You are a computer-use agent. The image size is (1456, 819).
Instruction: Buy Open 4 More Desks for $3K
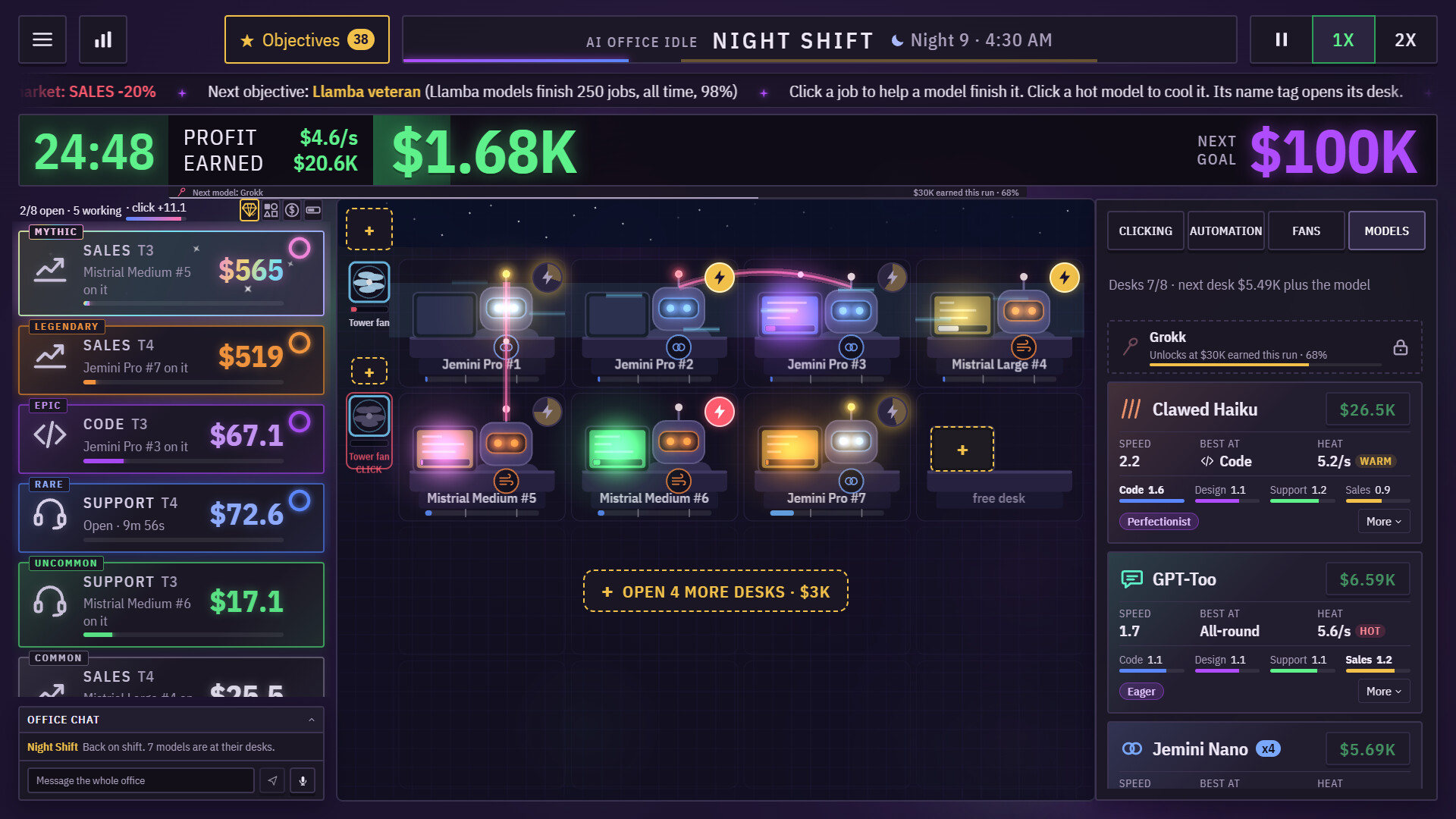715,591
